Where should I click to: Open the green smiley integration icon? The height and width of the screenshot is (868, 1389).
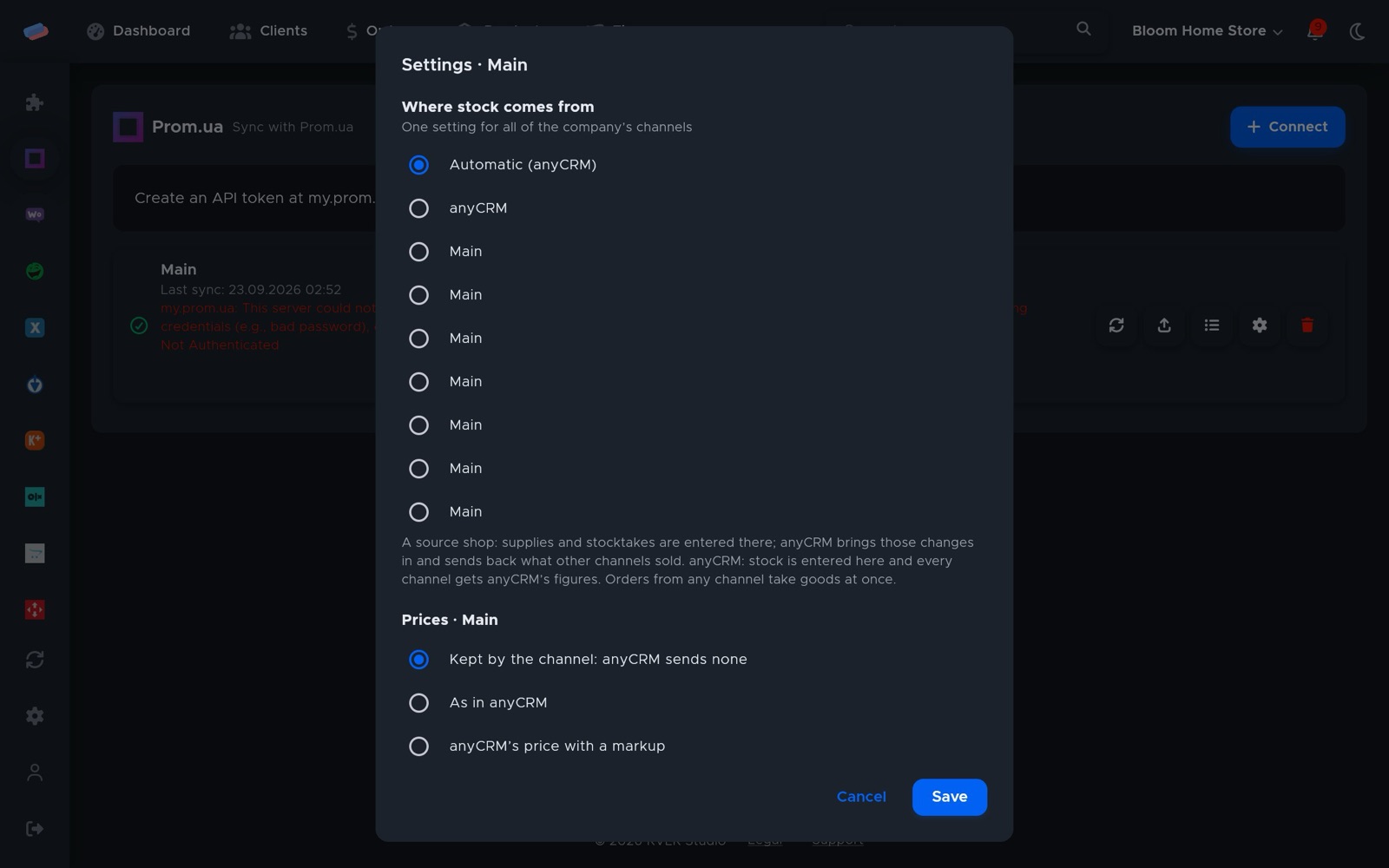pyautogui.click(x=35, y=271)
